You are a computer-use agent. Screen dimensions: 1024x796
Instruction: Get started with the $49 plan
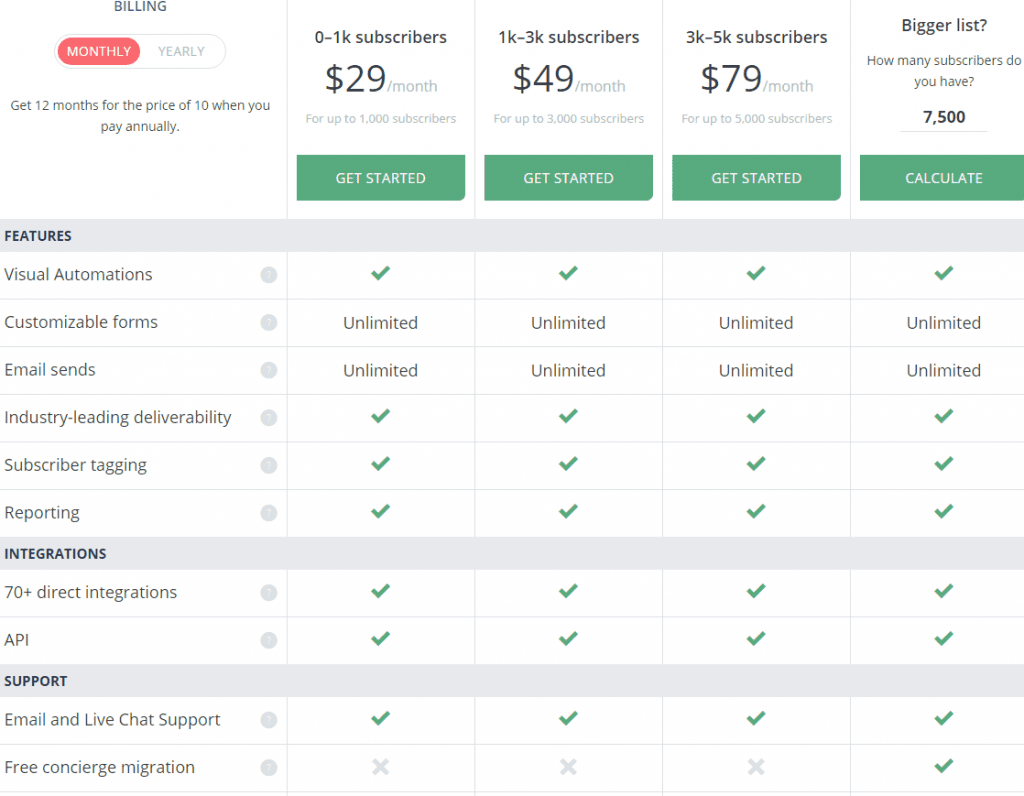(568, 177)
